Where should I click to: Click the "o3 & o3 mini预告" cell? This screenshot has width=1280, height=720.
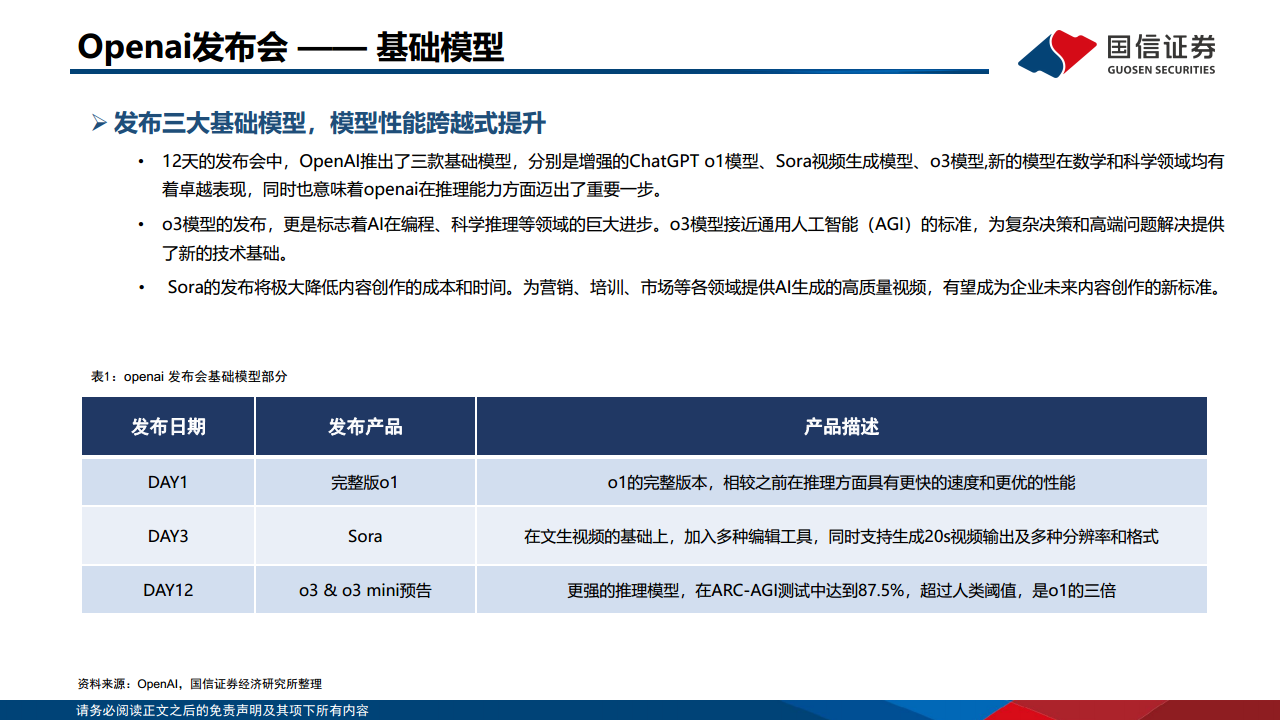pos(365,590)
